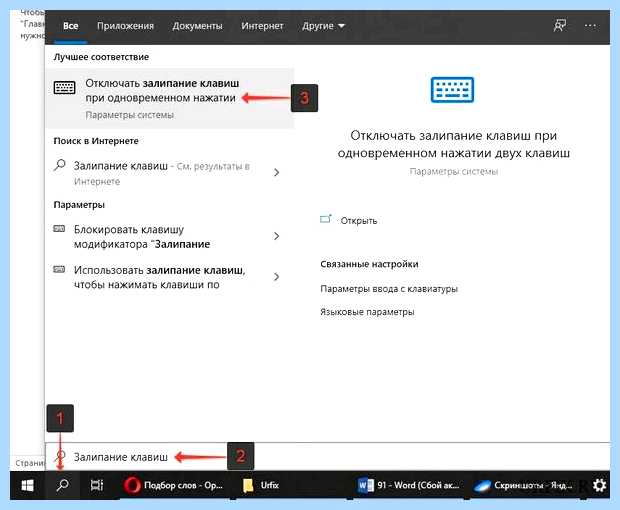Open the three-dots options menu
Image resolution: width=620 pixels, height=510 pixels.
[x=590, y=26]
